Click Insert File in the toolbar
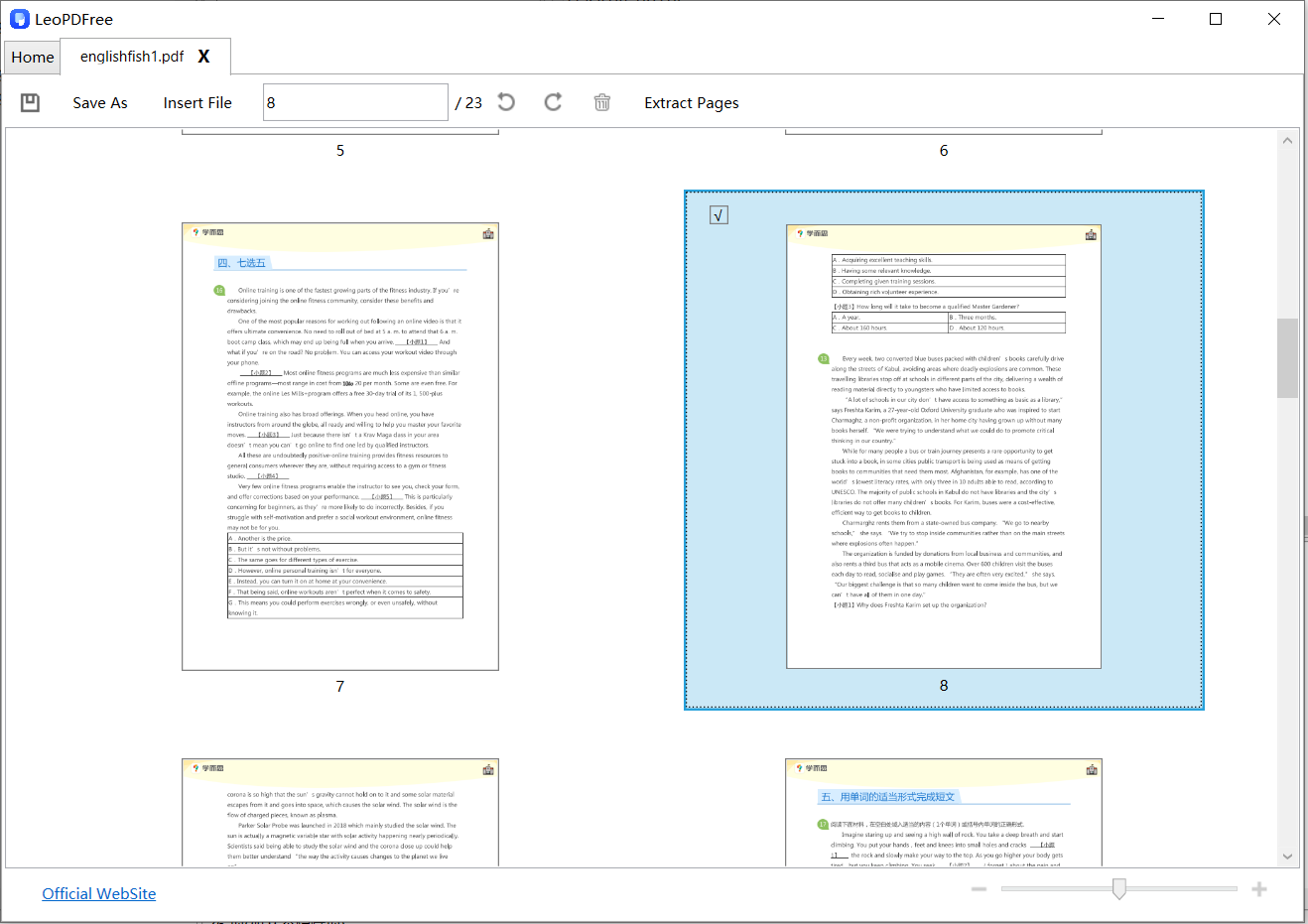Image resolution: width=1308 pixels, height=924 pixels. tap(197, 103)
